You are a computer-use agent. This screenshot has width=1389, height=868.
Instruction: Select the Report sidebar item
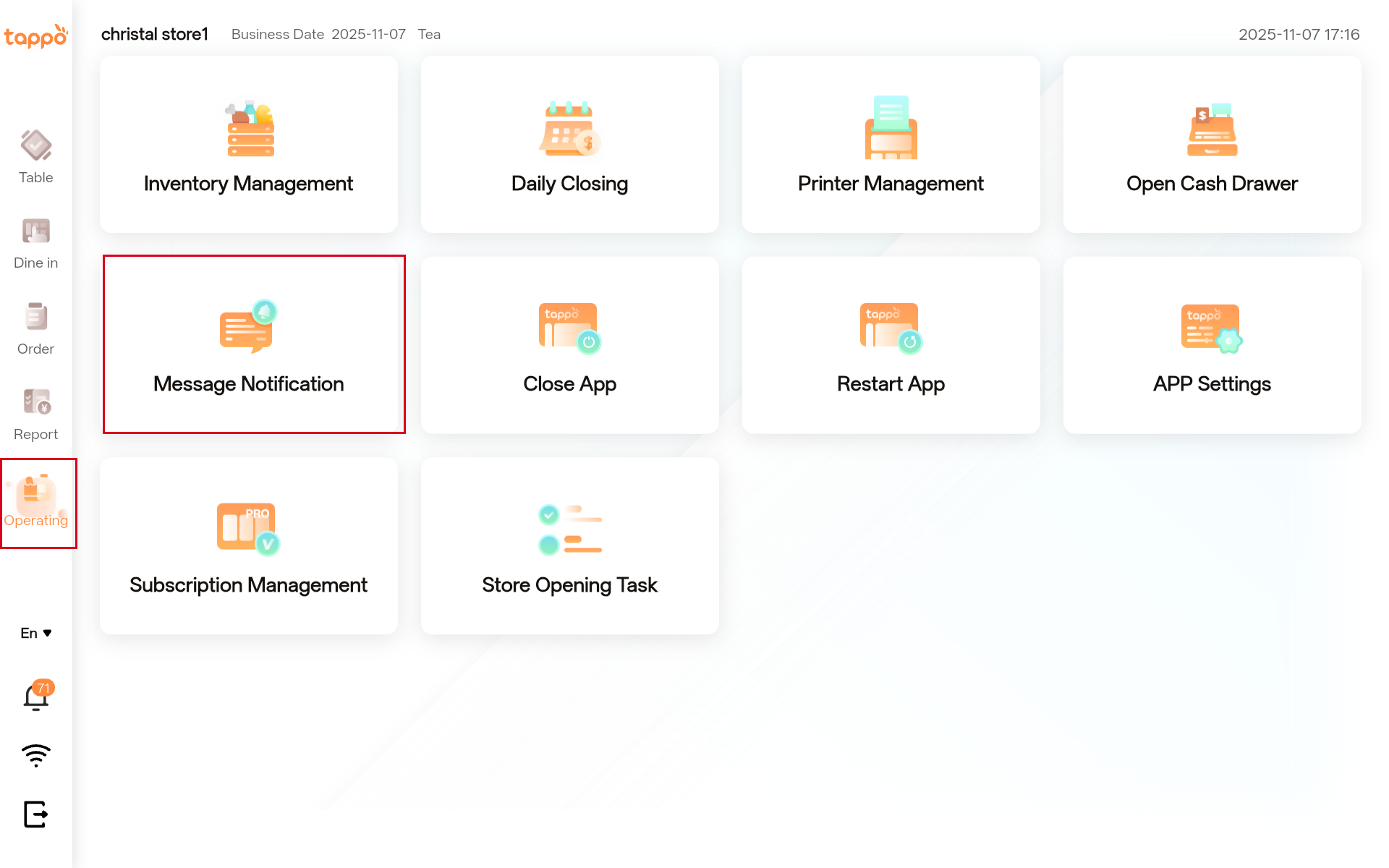[x=35, y=414]
